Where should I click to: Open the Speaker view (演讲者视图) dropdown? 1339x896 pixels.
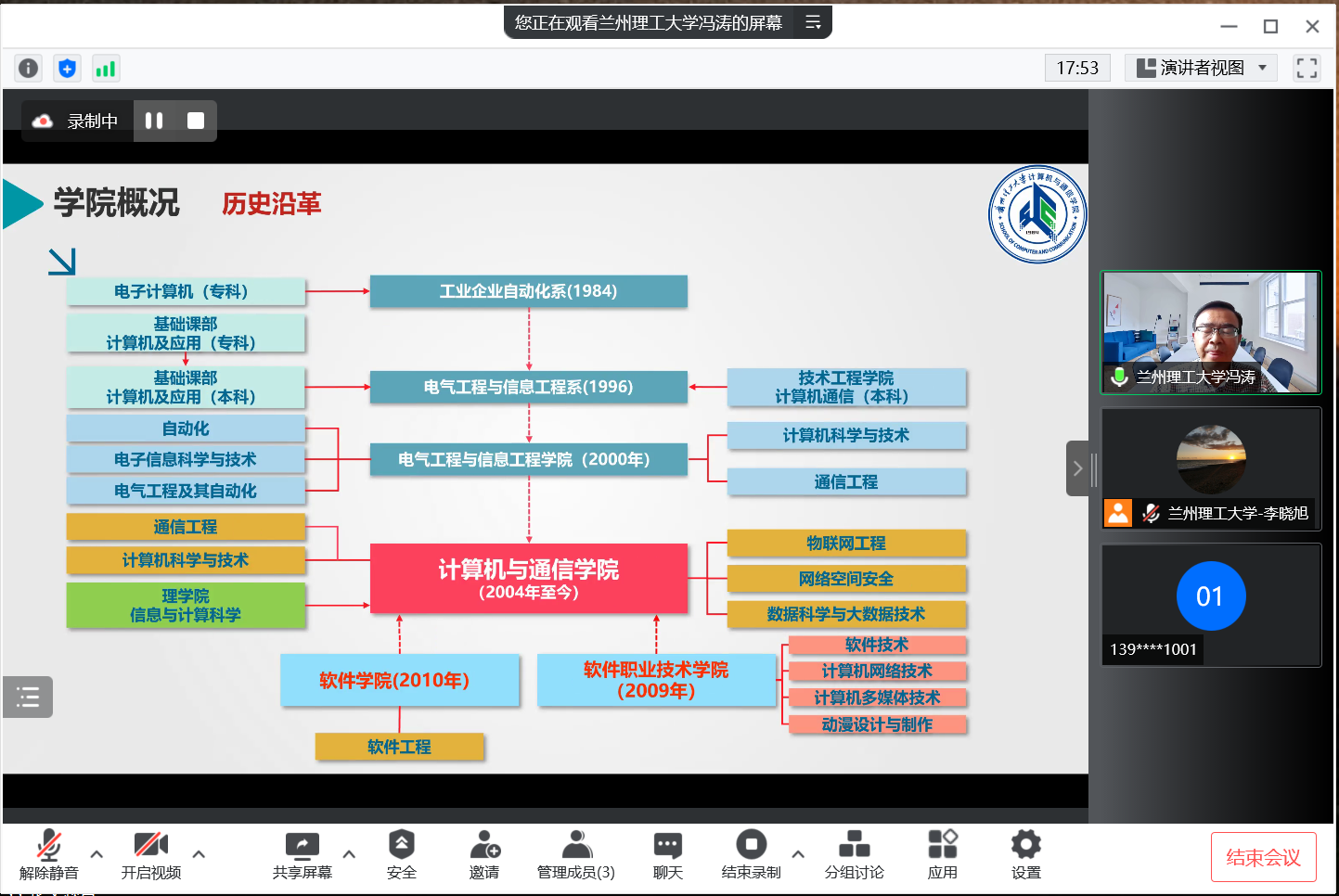pyautogui.click(x=1201, y=68)
